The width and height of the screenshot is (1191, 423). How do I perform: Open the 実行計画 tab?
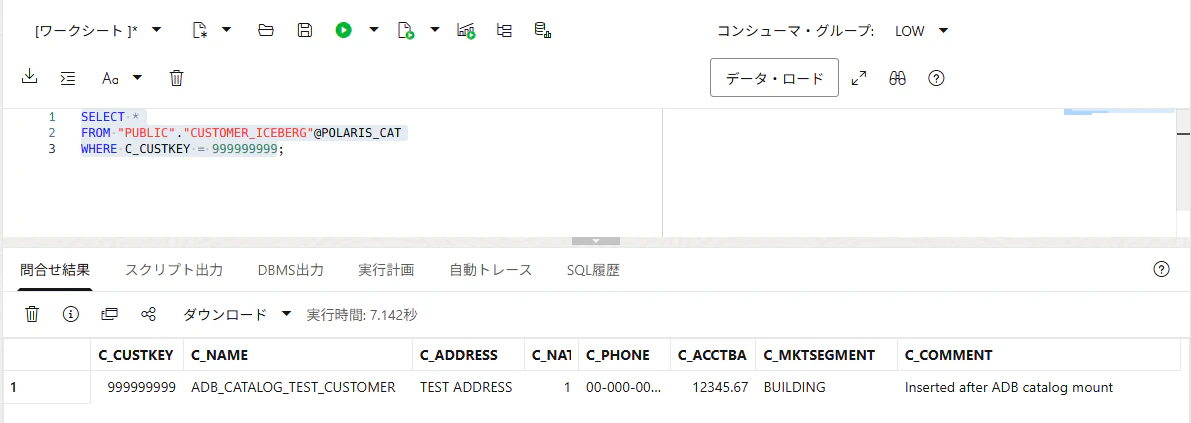coord(386,270)
